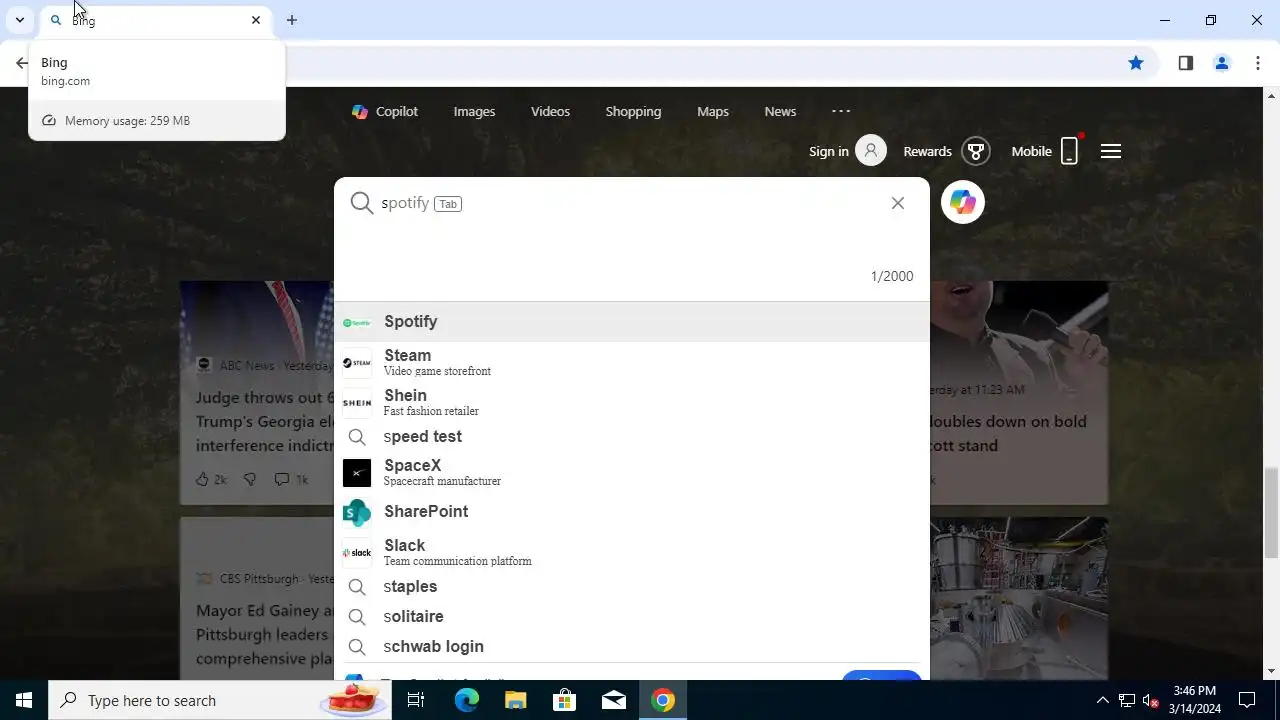Image resolution: width=1280 pixels, height=720 pixels.
Task: Select the SharePoint suggestion
Action: [632, 512]
